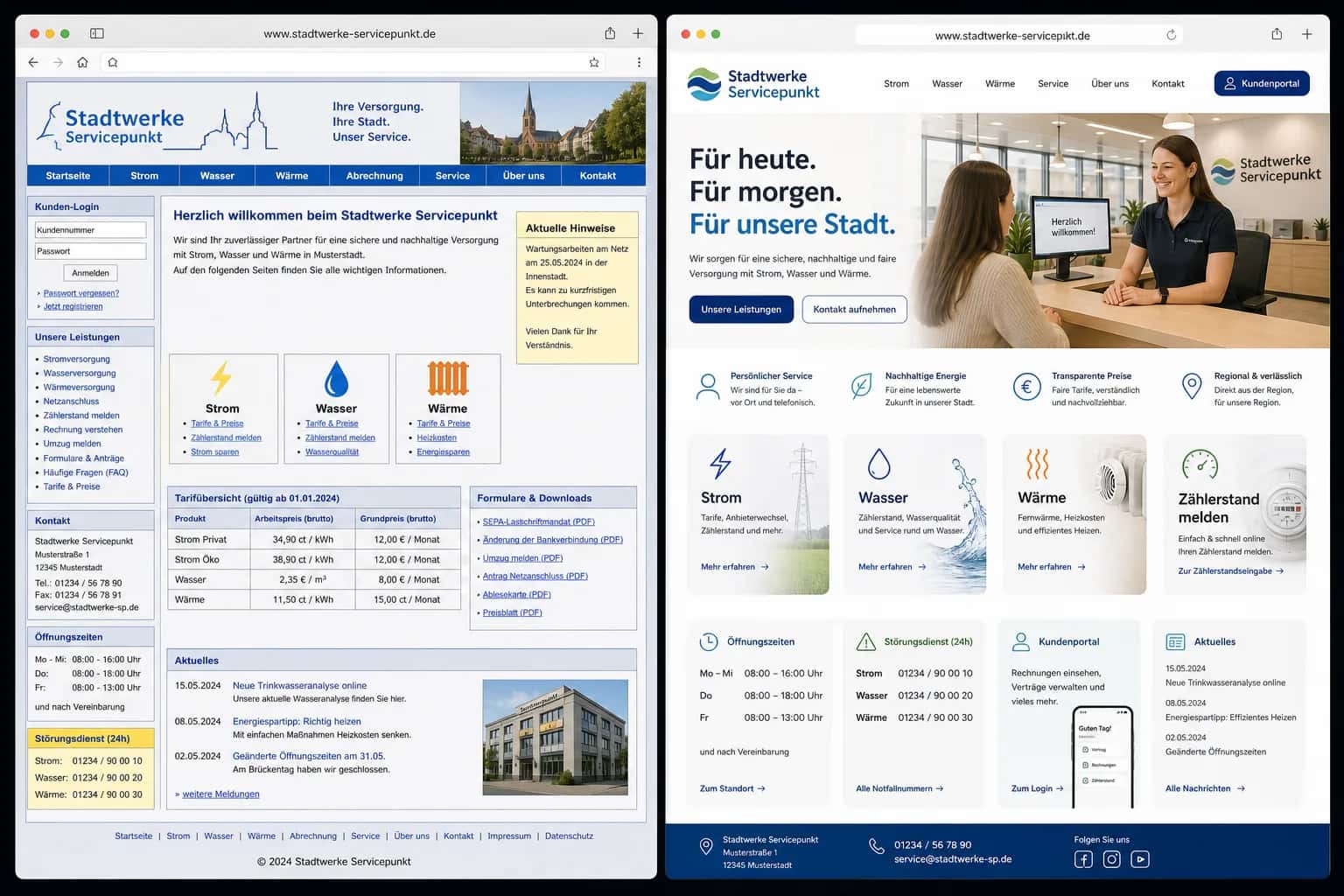Select Über uns in old site navigation bar
The width and height of the screenshot is (1344, 896).
[523, 176]
